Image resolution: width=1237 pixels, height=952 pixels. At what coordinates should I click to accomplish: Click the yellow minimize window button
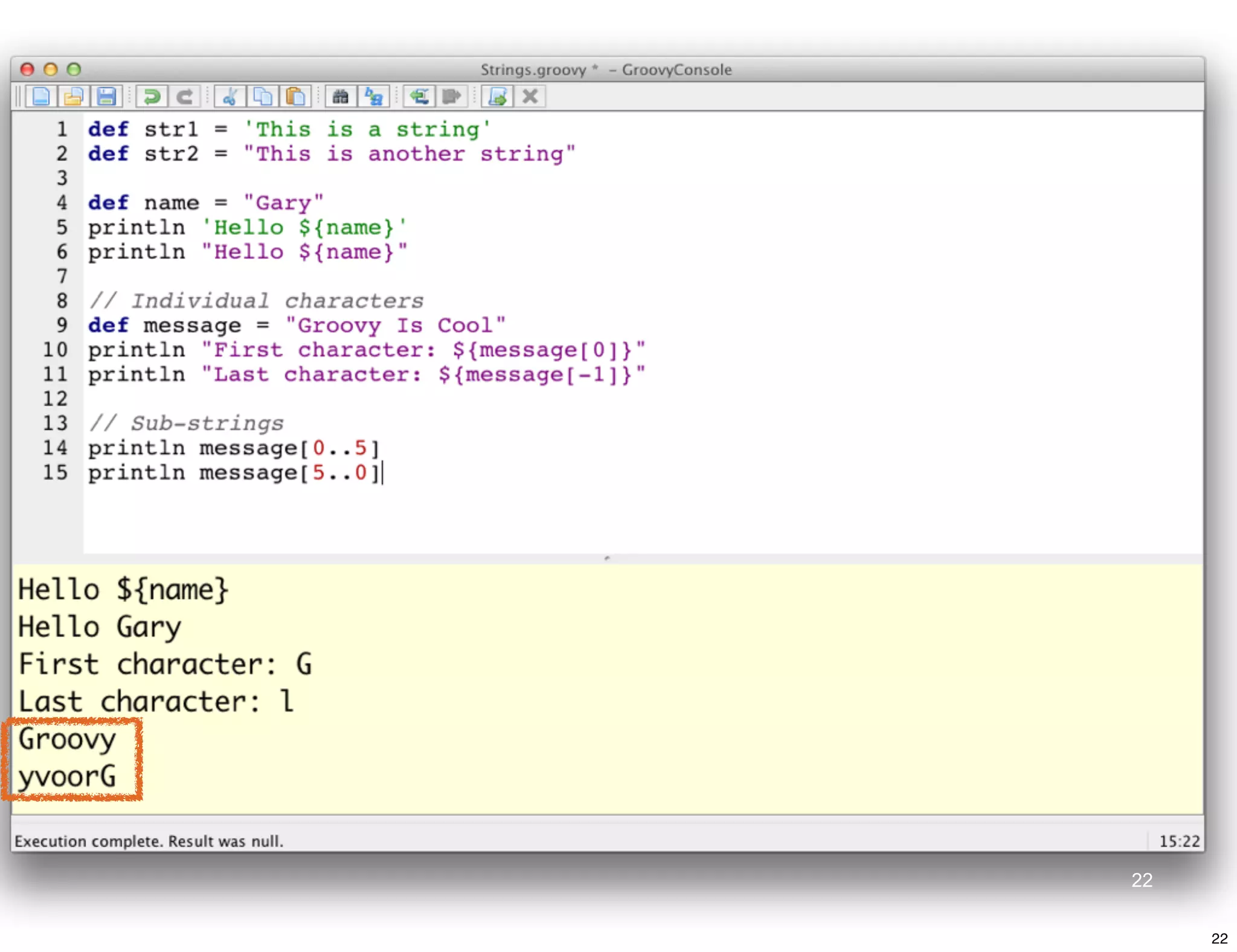coord(51,69)
